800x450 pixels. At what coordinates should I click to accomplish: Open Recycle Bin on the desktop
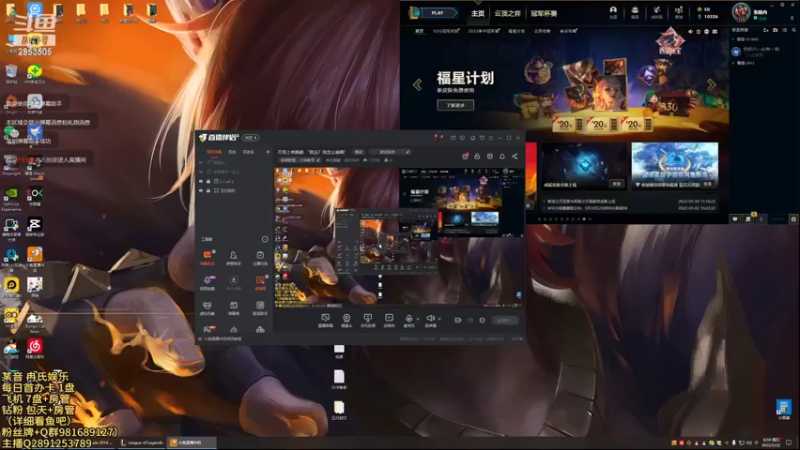tap(11, 73)
